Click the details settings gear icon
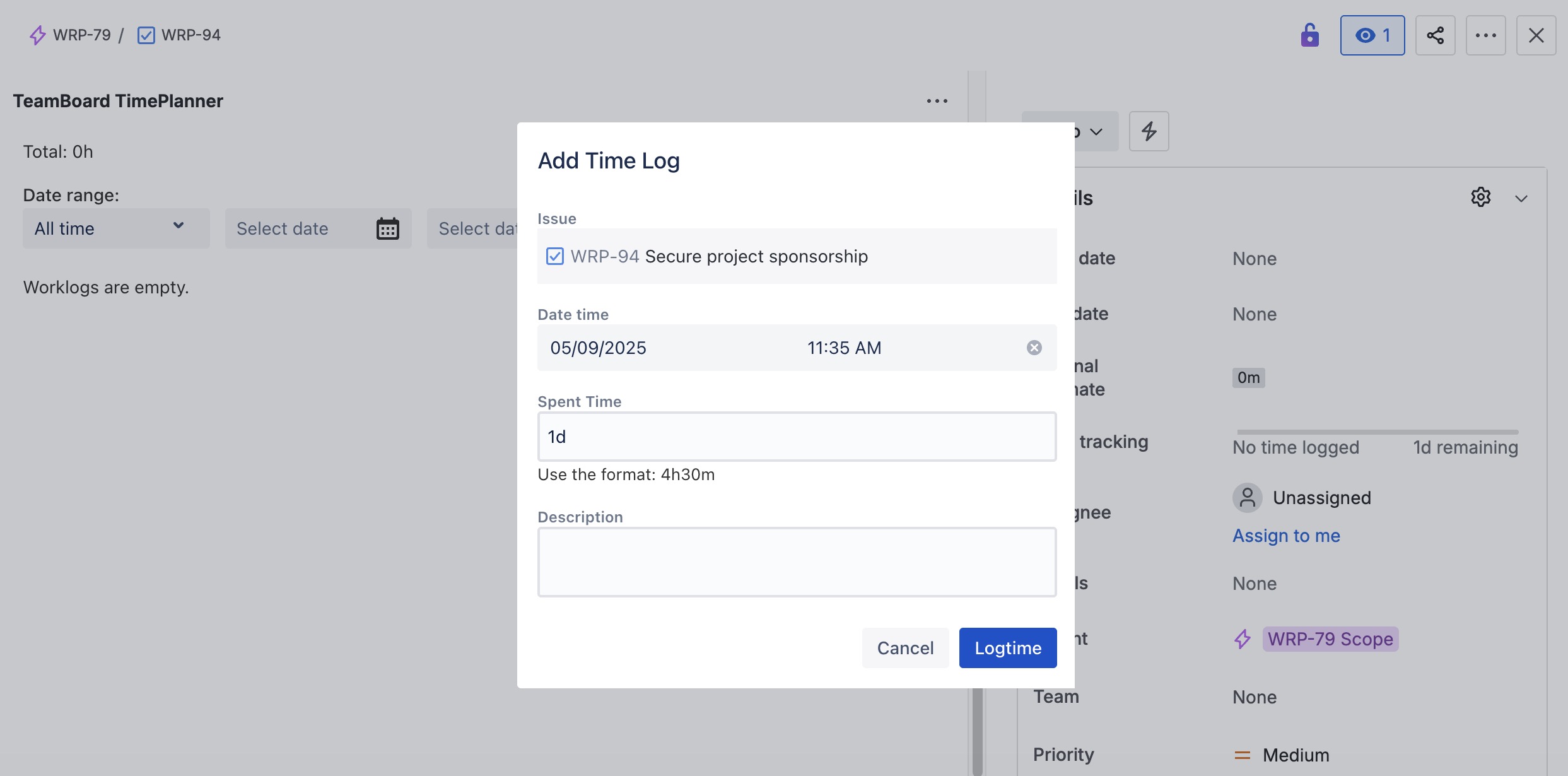 point(1480,197)
